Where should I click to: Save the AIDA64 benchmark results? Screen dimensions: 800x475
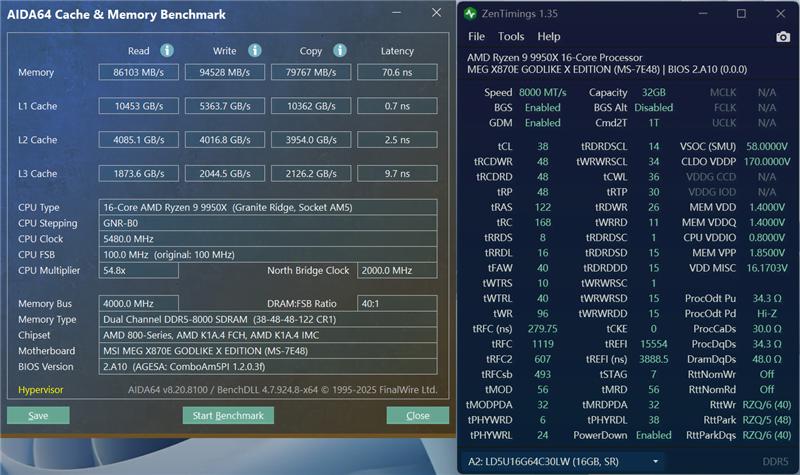coord(38,415)
